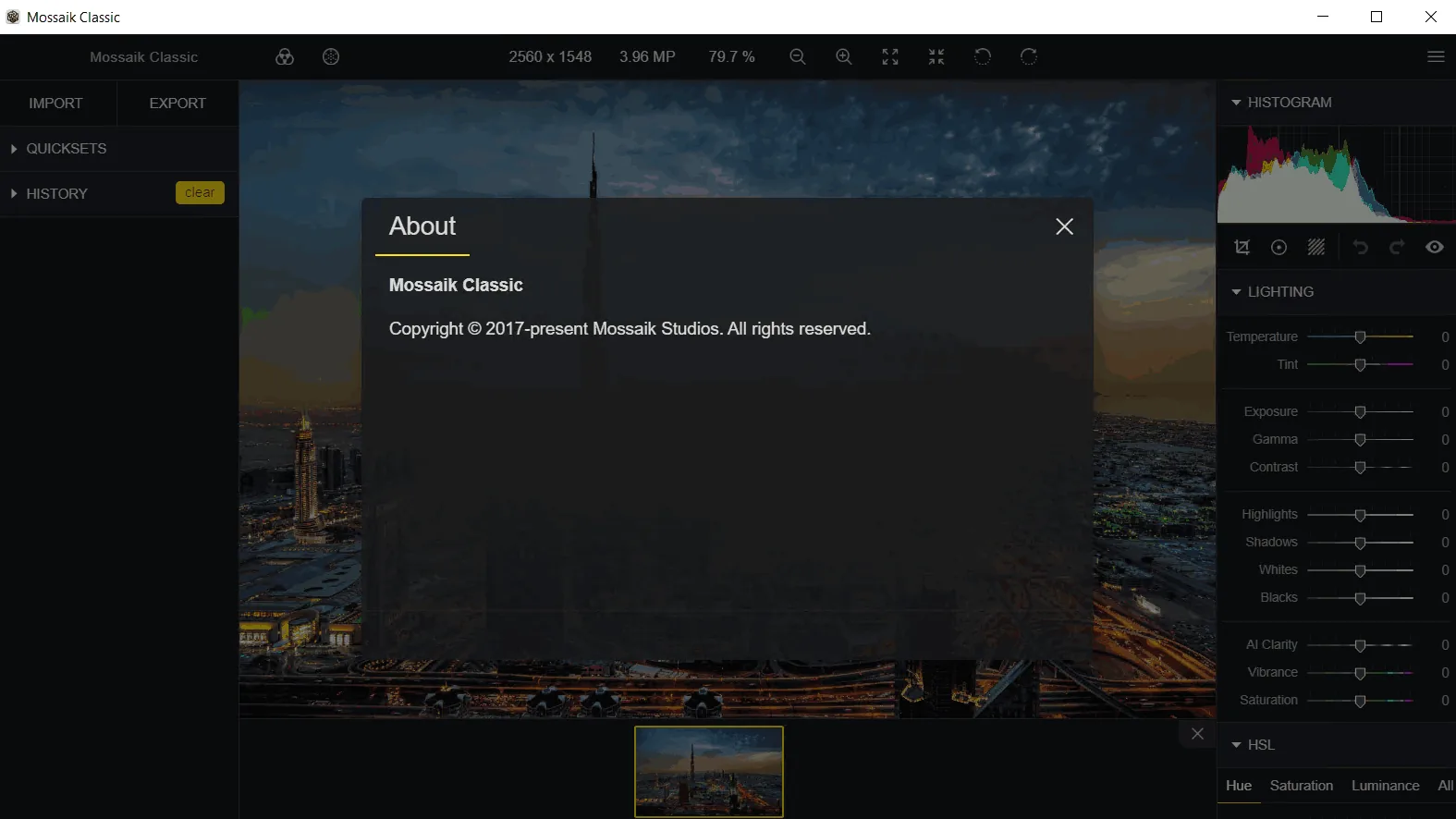
Task: Click the Tint slider handle
Action: [1360, 365]
